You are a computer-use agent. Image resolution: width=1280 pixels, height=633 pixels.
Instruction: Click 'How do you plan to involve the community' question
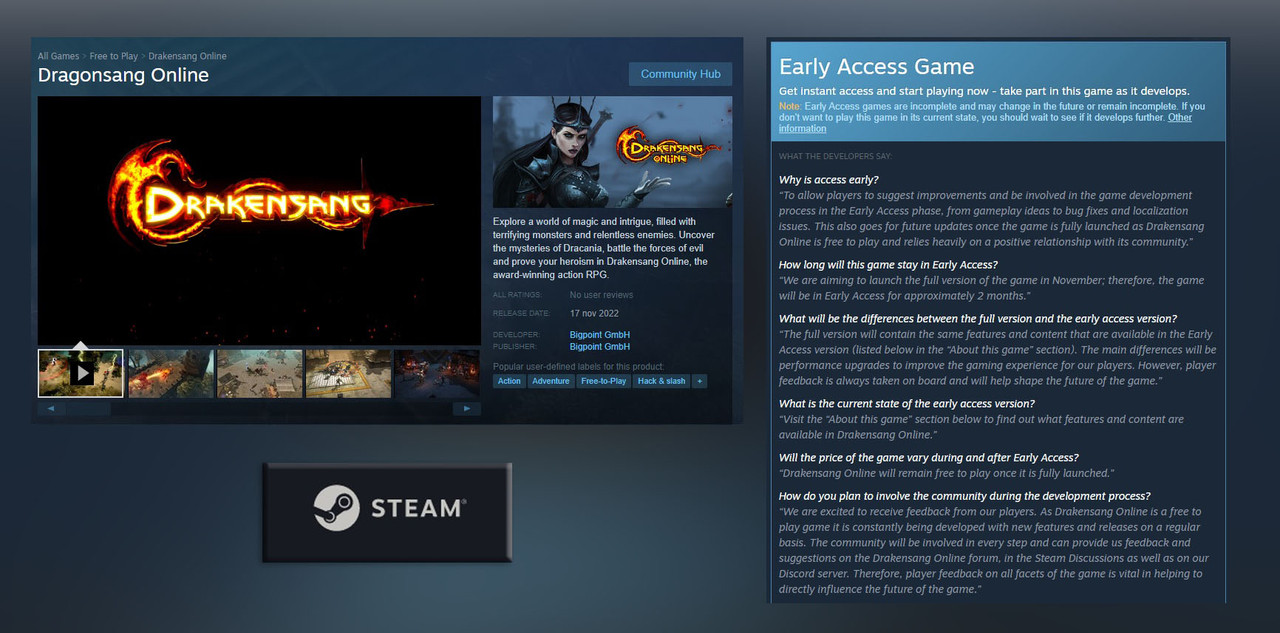[x=965, y=496]
